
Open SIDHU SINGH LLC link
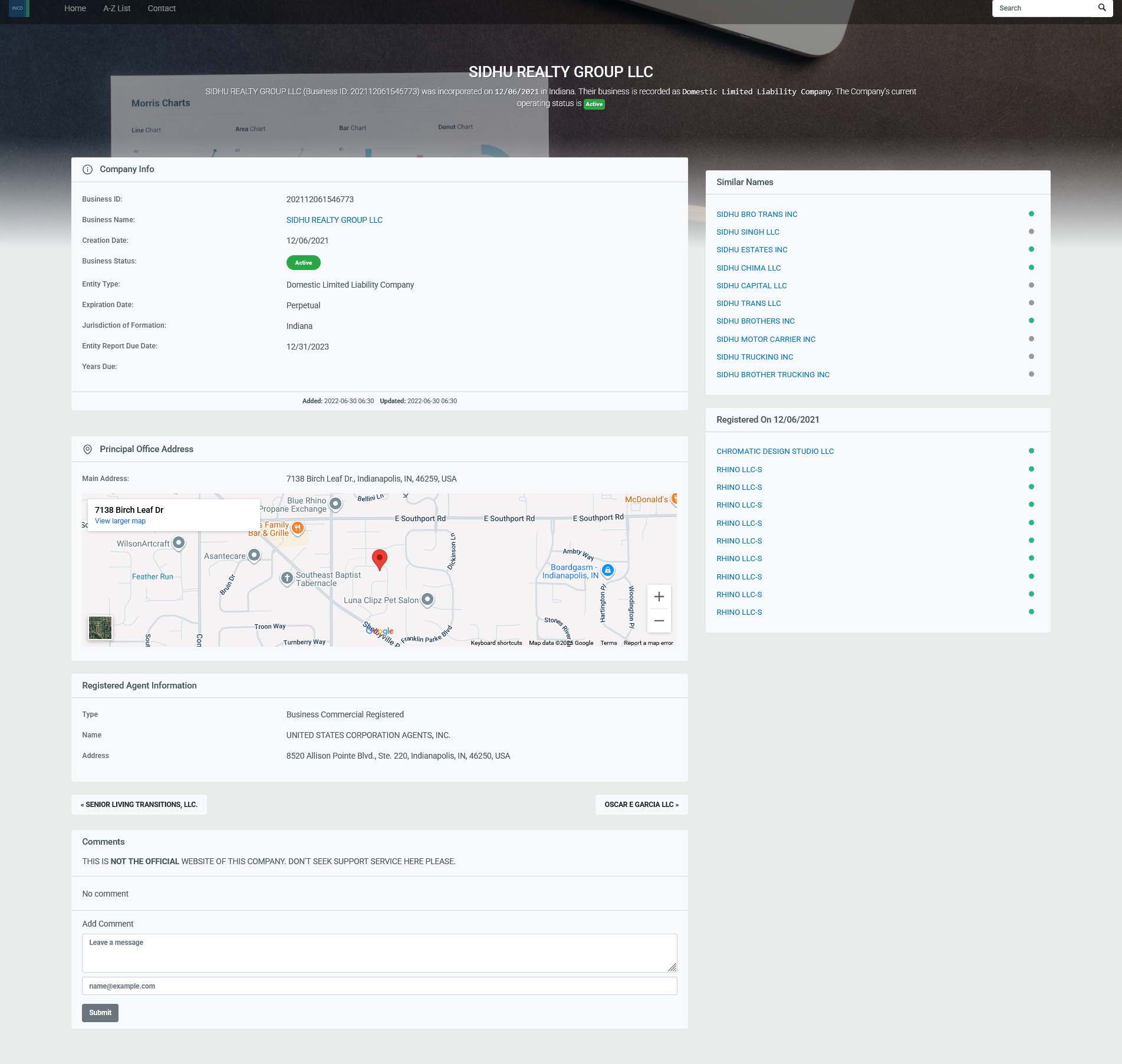(x=748, y=232)
